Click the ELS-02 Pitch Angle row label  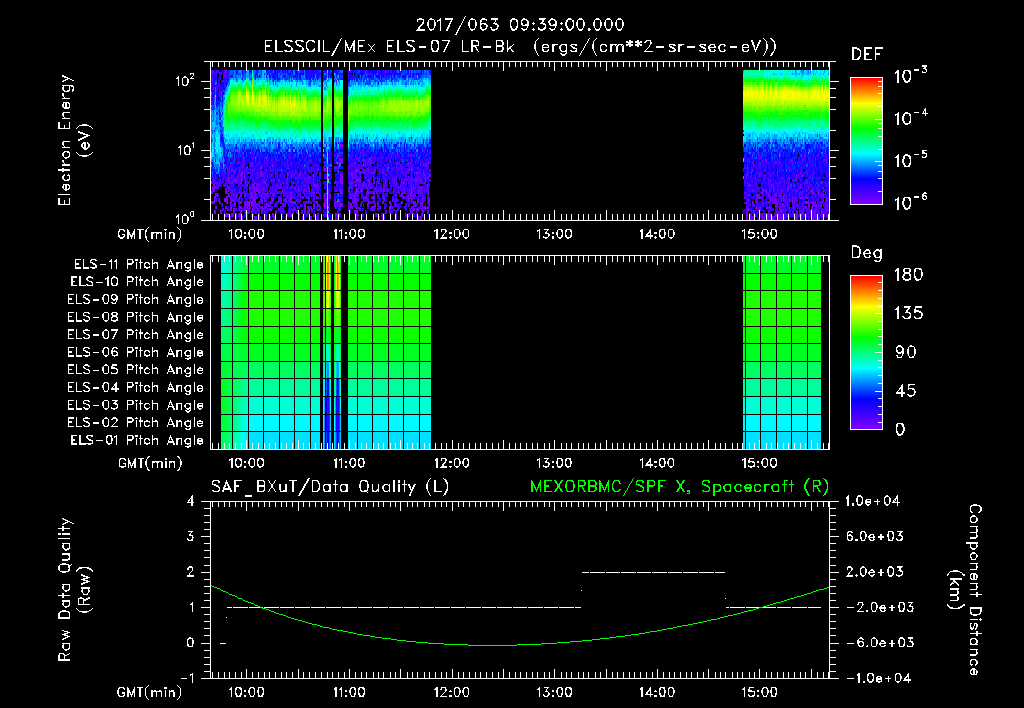[136, 423]
